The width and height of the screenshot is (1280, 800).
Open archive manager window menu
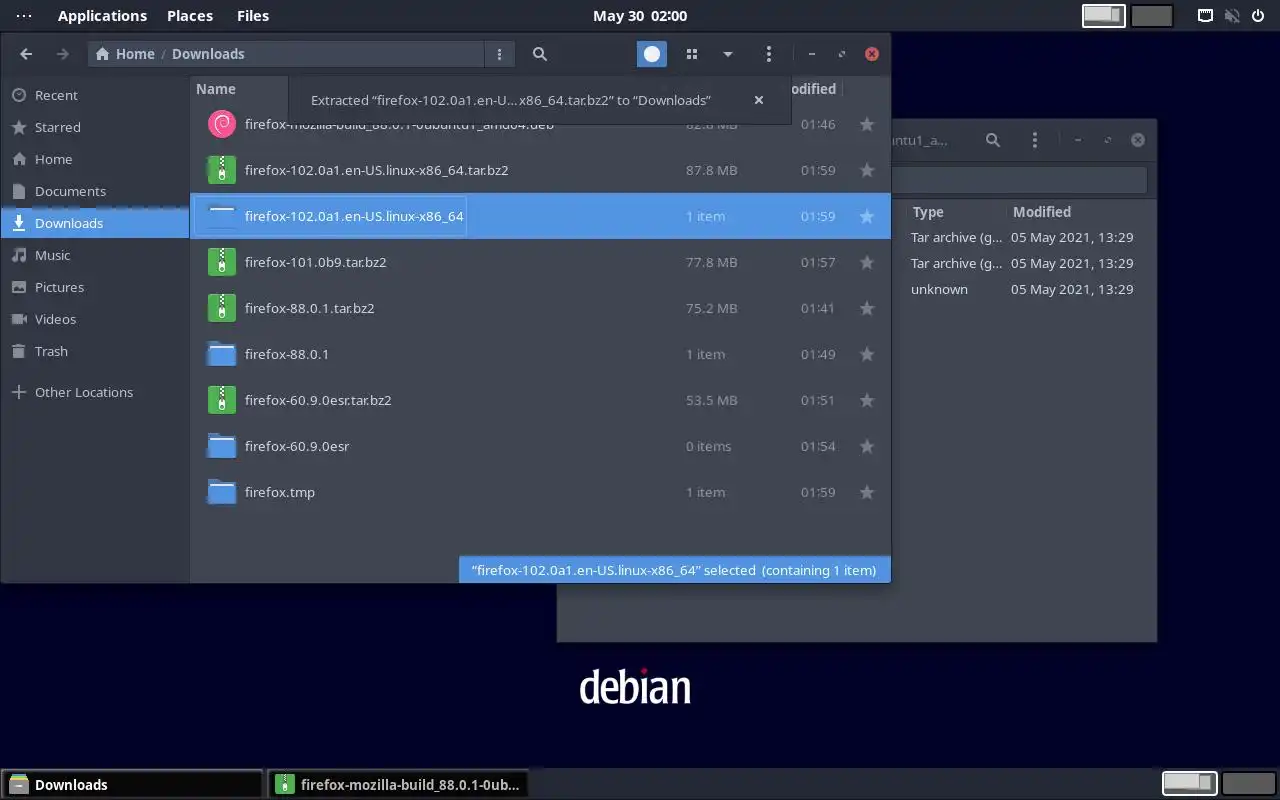[x=1035, y=140]
